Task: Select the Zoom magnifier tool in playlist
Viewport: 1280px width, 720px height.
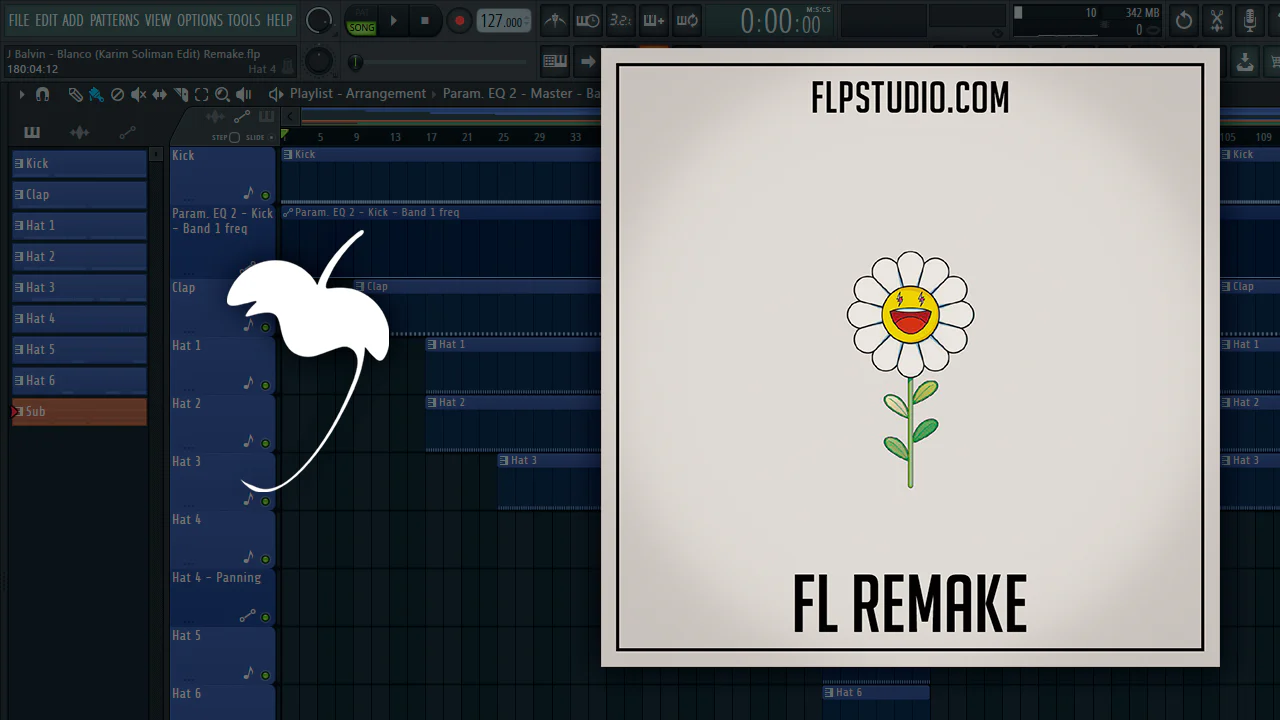Action: (222, 94)
